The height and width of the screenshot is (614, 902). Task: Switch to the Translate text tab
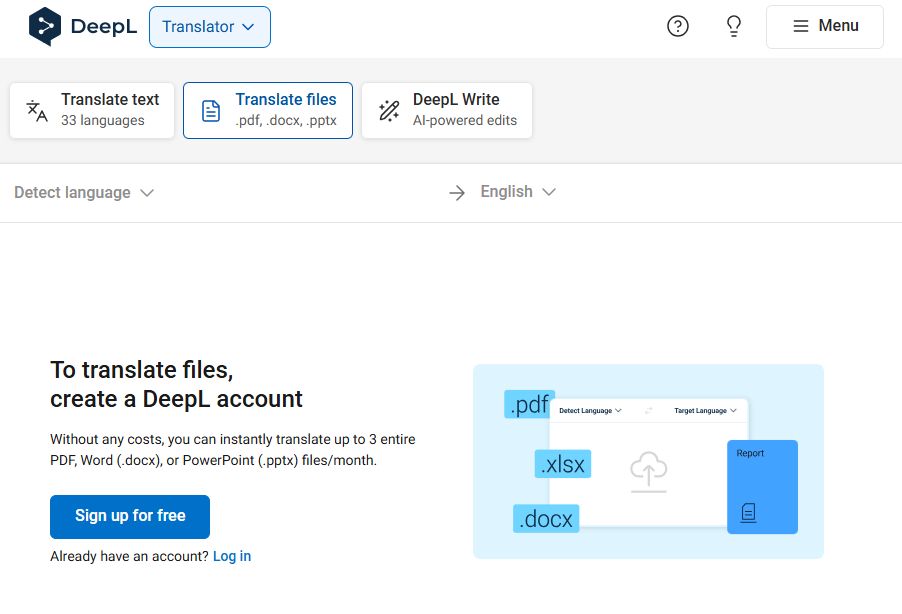click(x=92, y=110)
